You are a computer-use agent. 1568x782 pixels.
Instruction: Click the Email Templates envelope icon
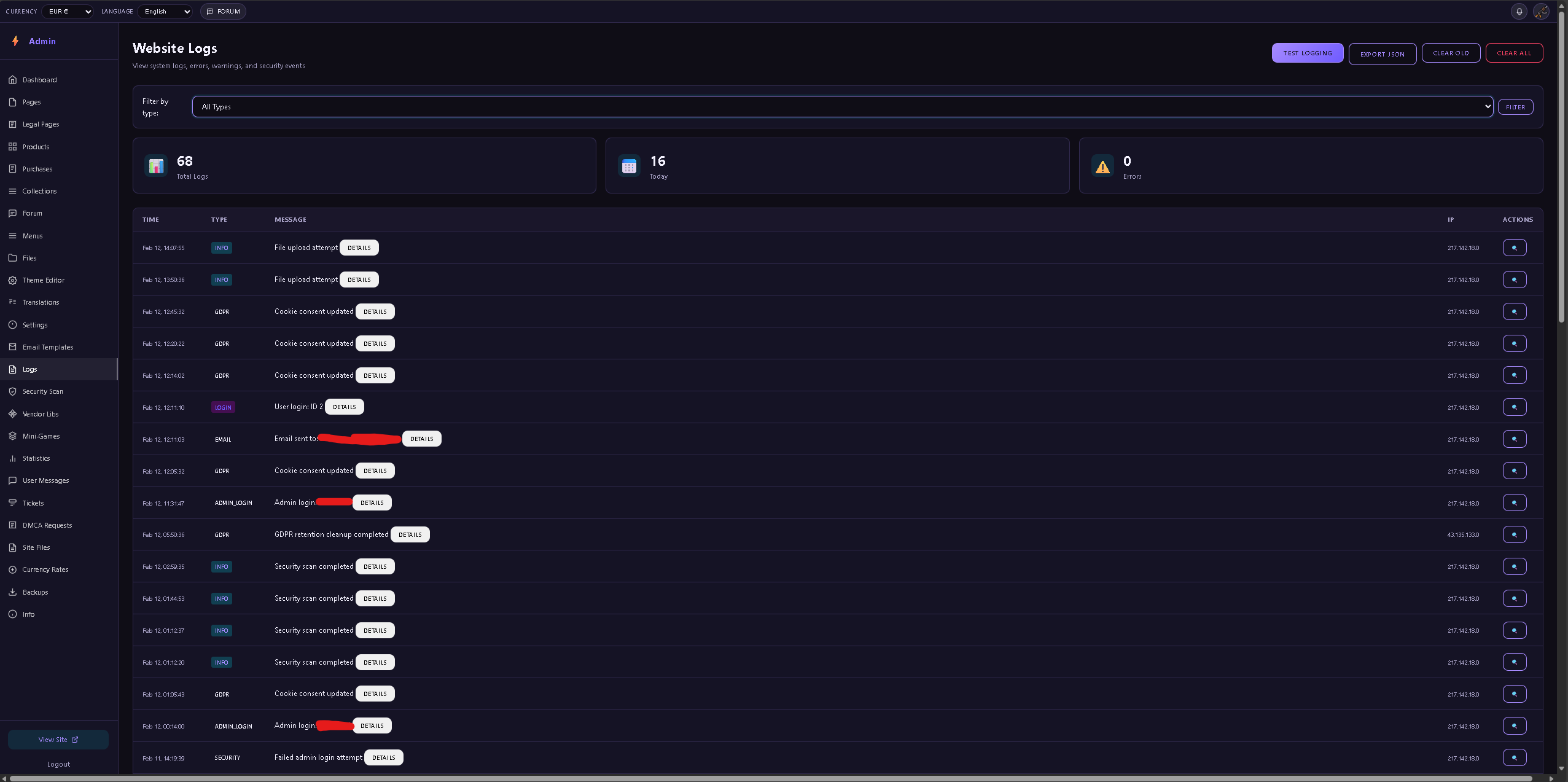14,347
